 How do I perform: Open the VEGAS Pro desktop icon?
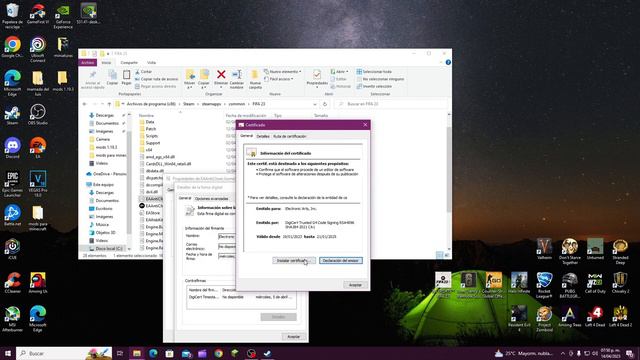coord(38,184)
